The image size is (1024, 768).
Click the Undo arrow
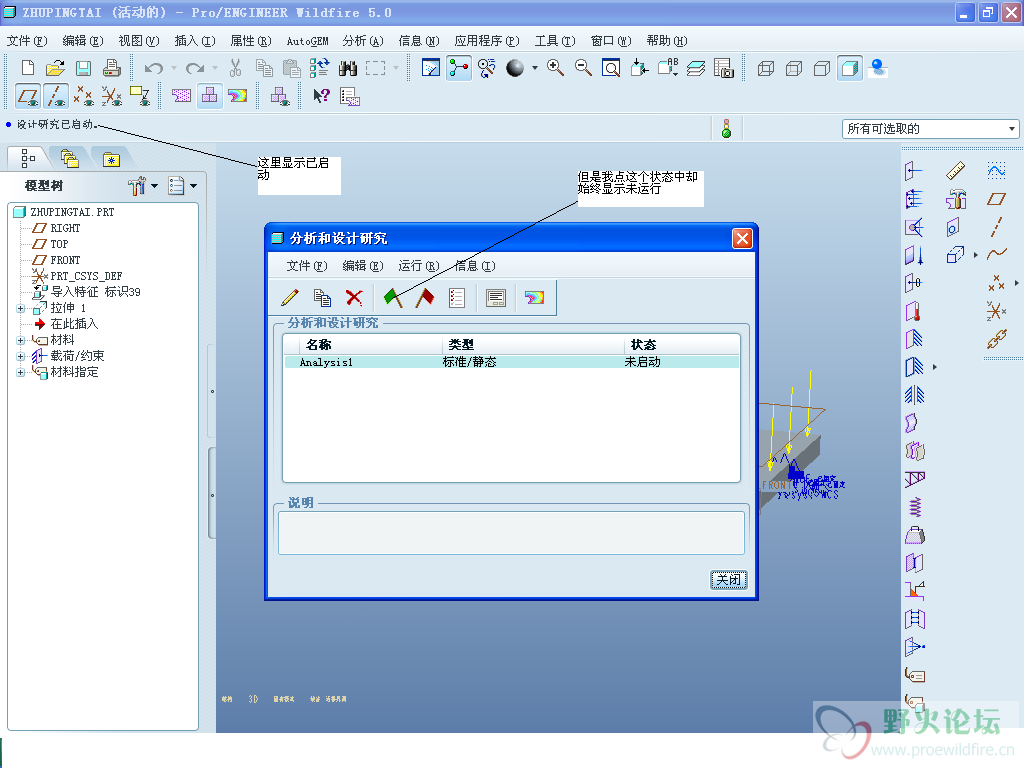[x=153, y=68]
